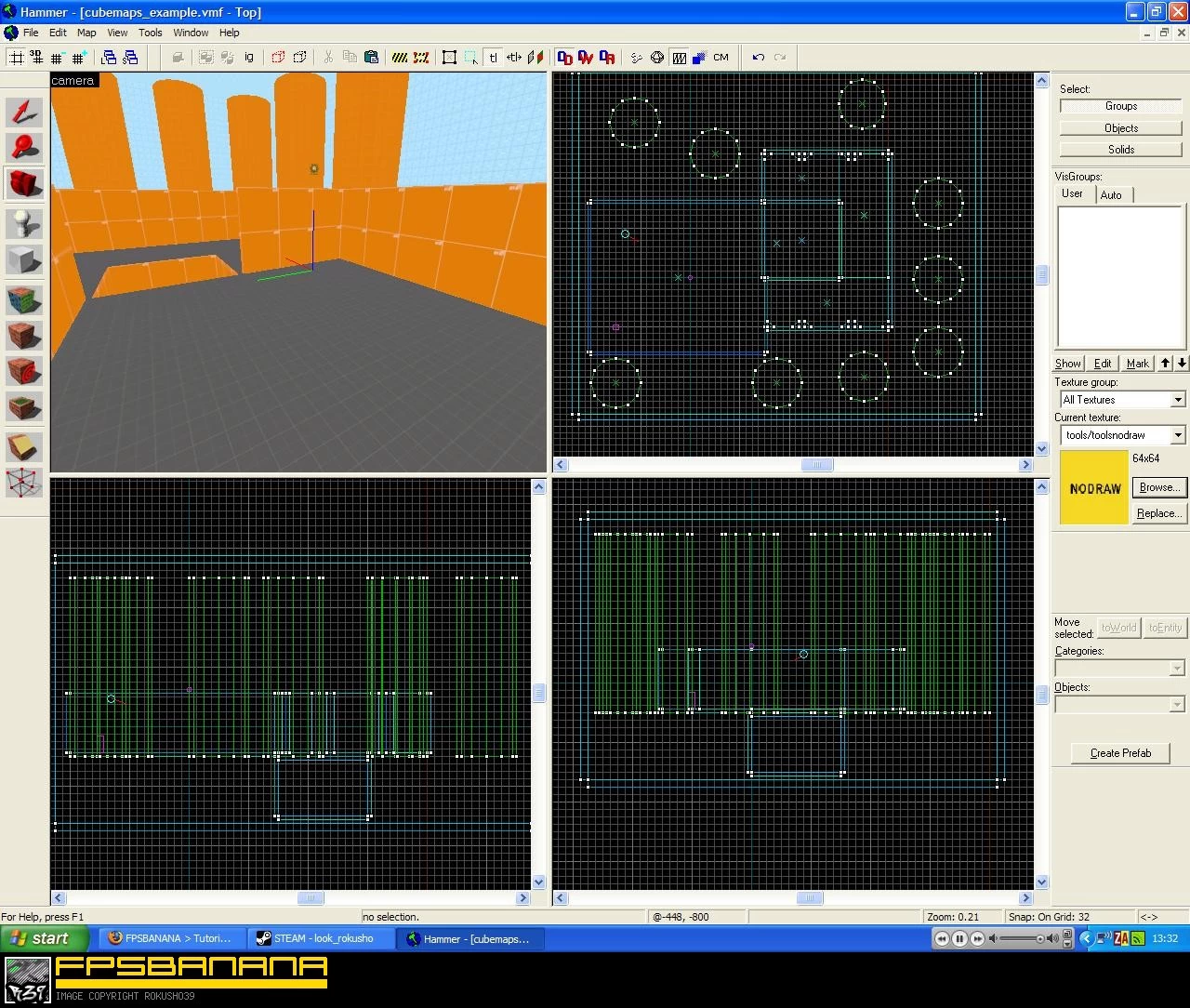
Task: Toggle texture lock (tl) button
Action: [x=493, y=58]
